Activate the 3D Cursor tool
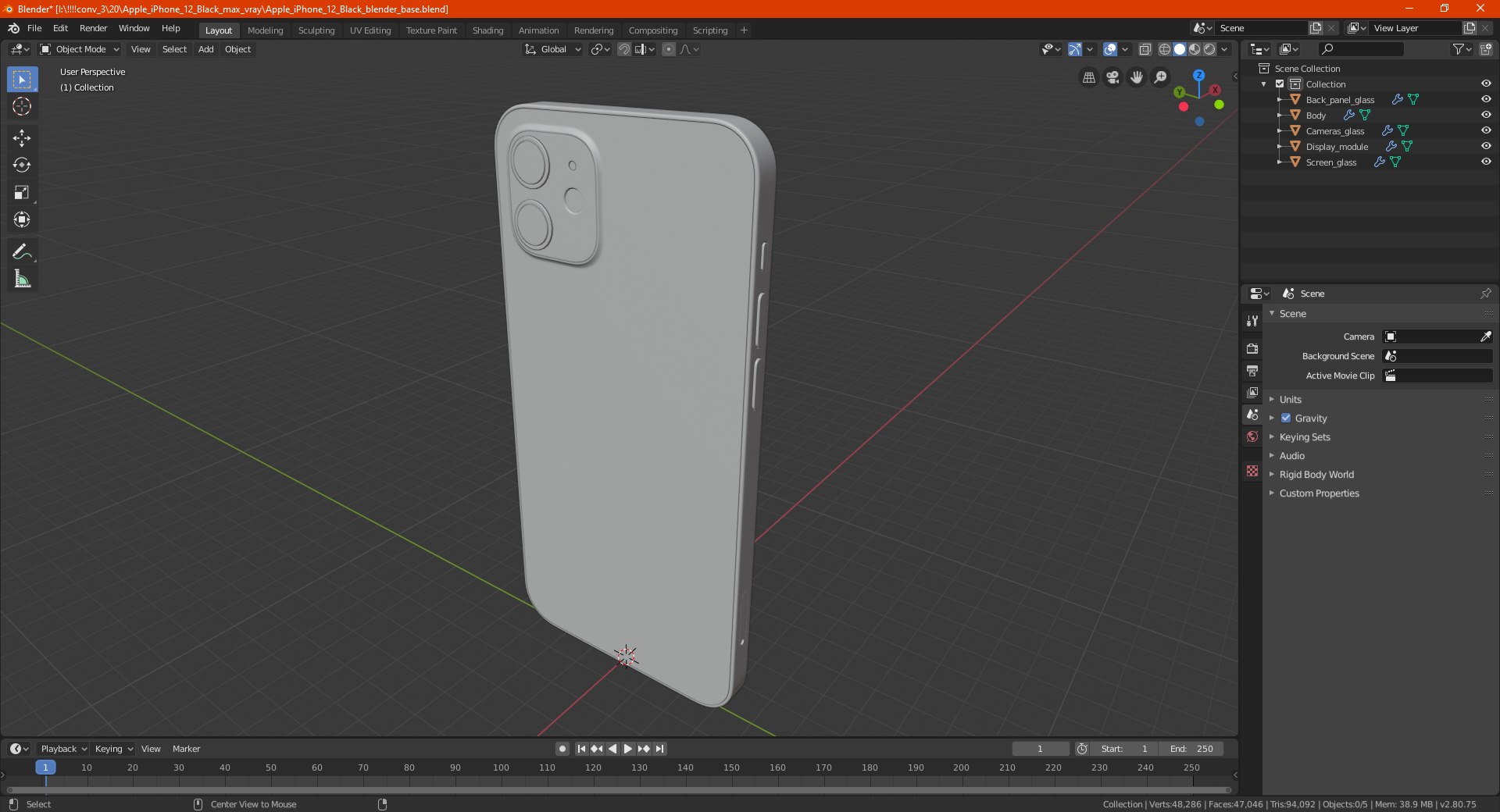 (22, 106)
